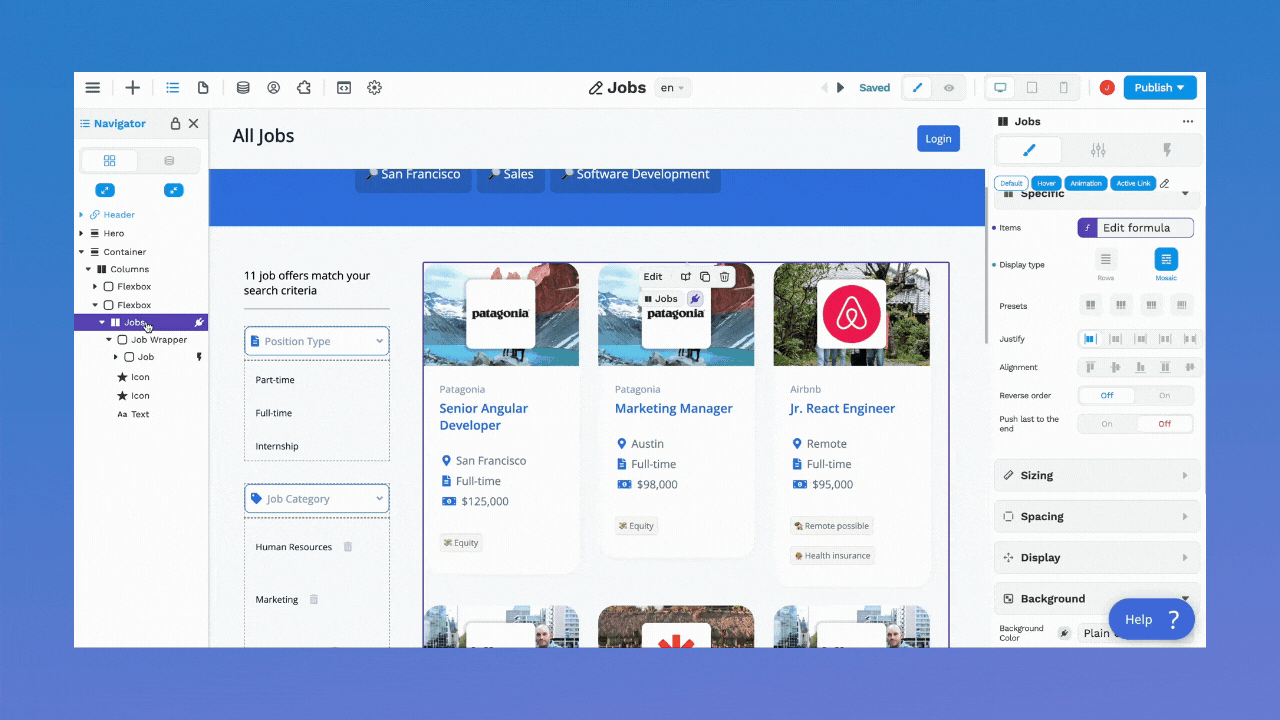
Task: Open the Publish dropdown button
Action: pyautogui.click(x=1160, y=88)
